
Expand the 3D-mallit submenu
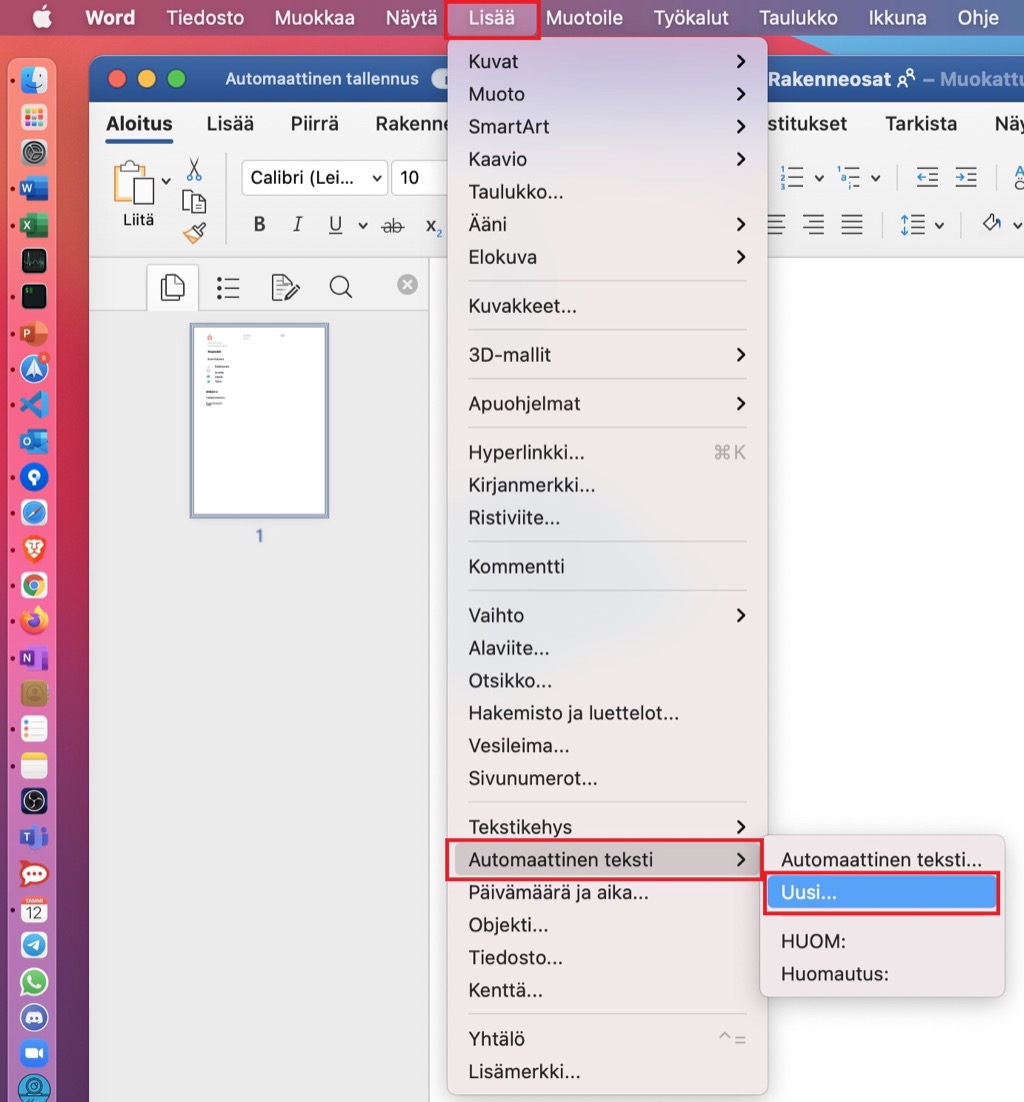click(x=607, y=355)
